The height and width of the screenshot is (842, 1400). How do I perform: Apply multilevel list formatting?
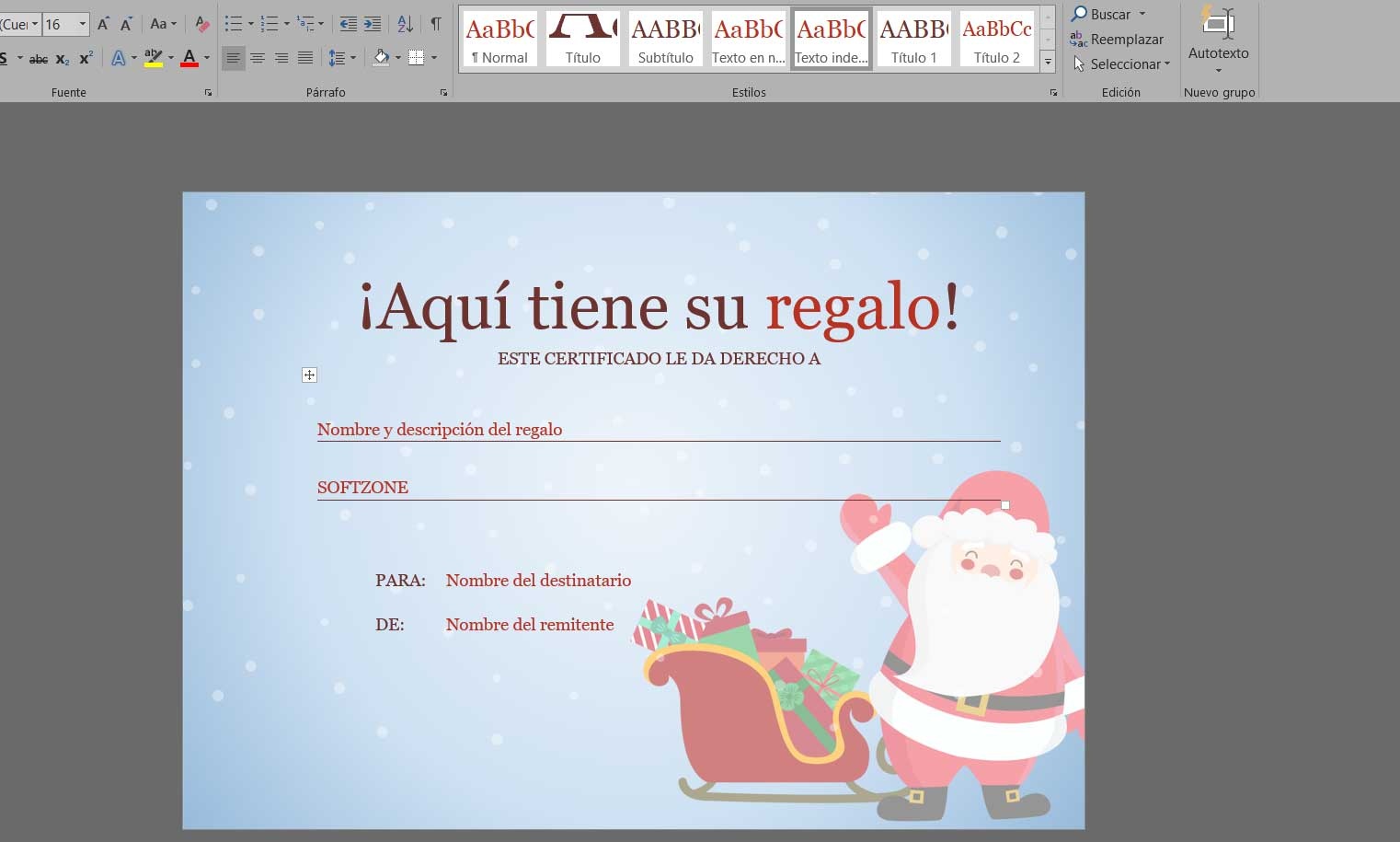click(304, 24)
